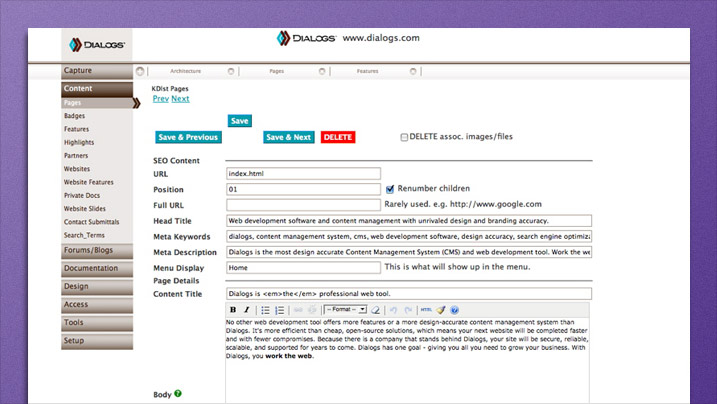Image resolution: width=717 pixels, height=404 pixels.
Task: Insert a numbered list
Action: 279,310
